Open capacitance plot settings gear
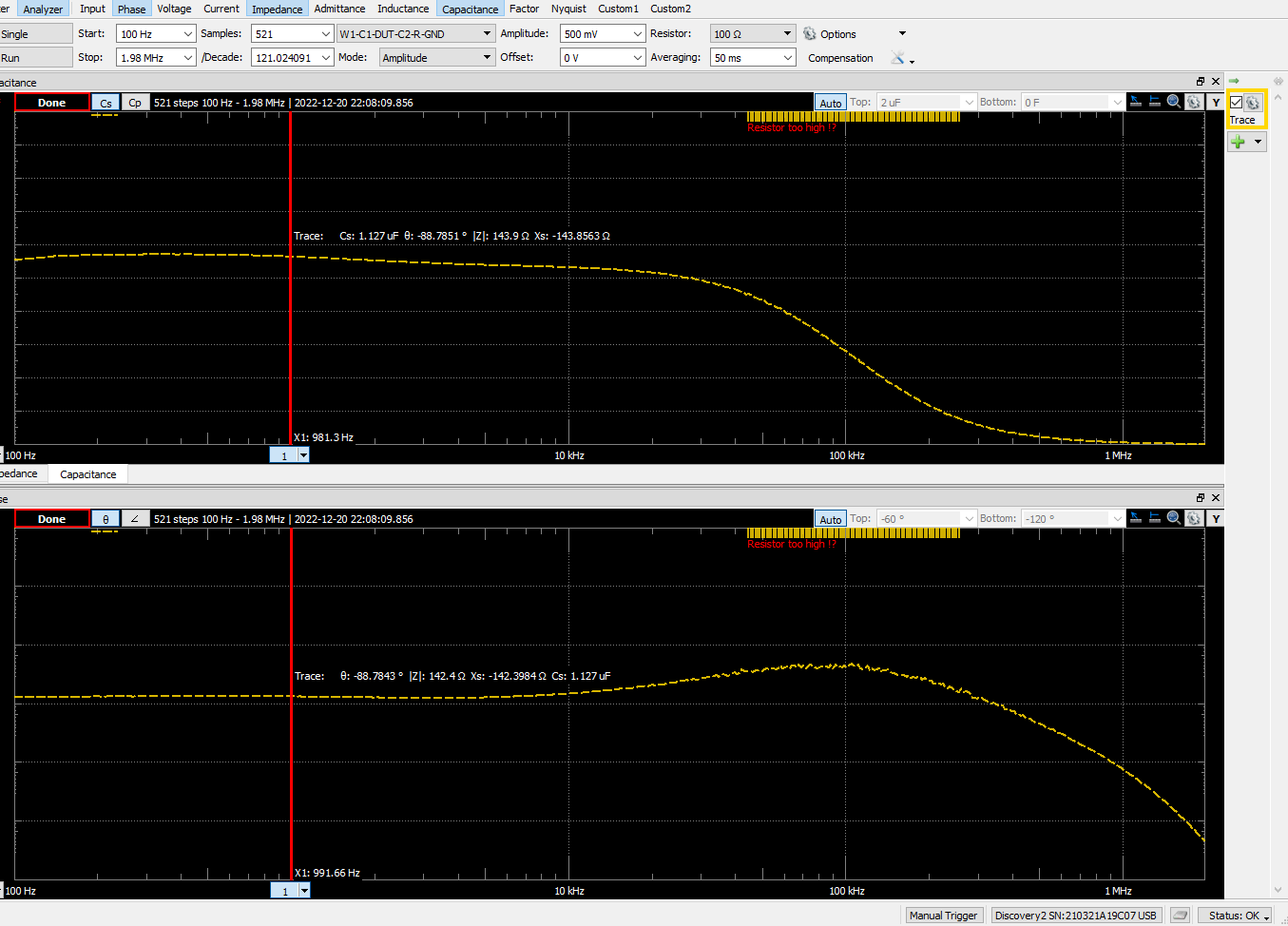Image resolution: width=1288 pixels, height=926 pixels. tap(1194, 102)
